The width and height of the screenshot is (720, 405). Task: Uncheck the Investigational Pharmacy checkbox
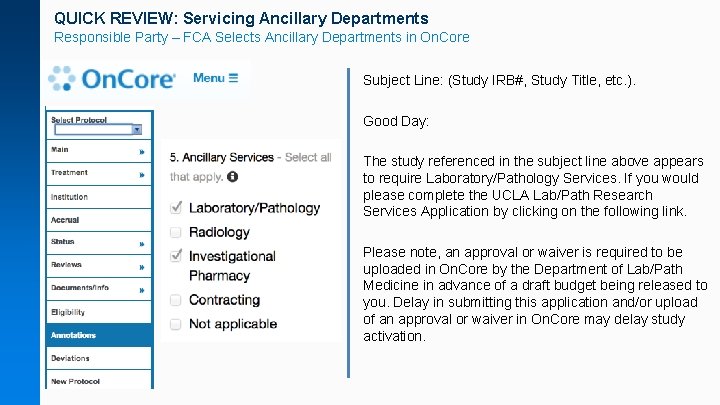[176, 256]
